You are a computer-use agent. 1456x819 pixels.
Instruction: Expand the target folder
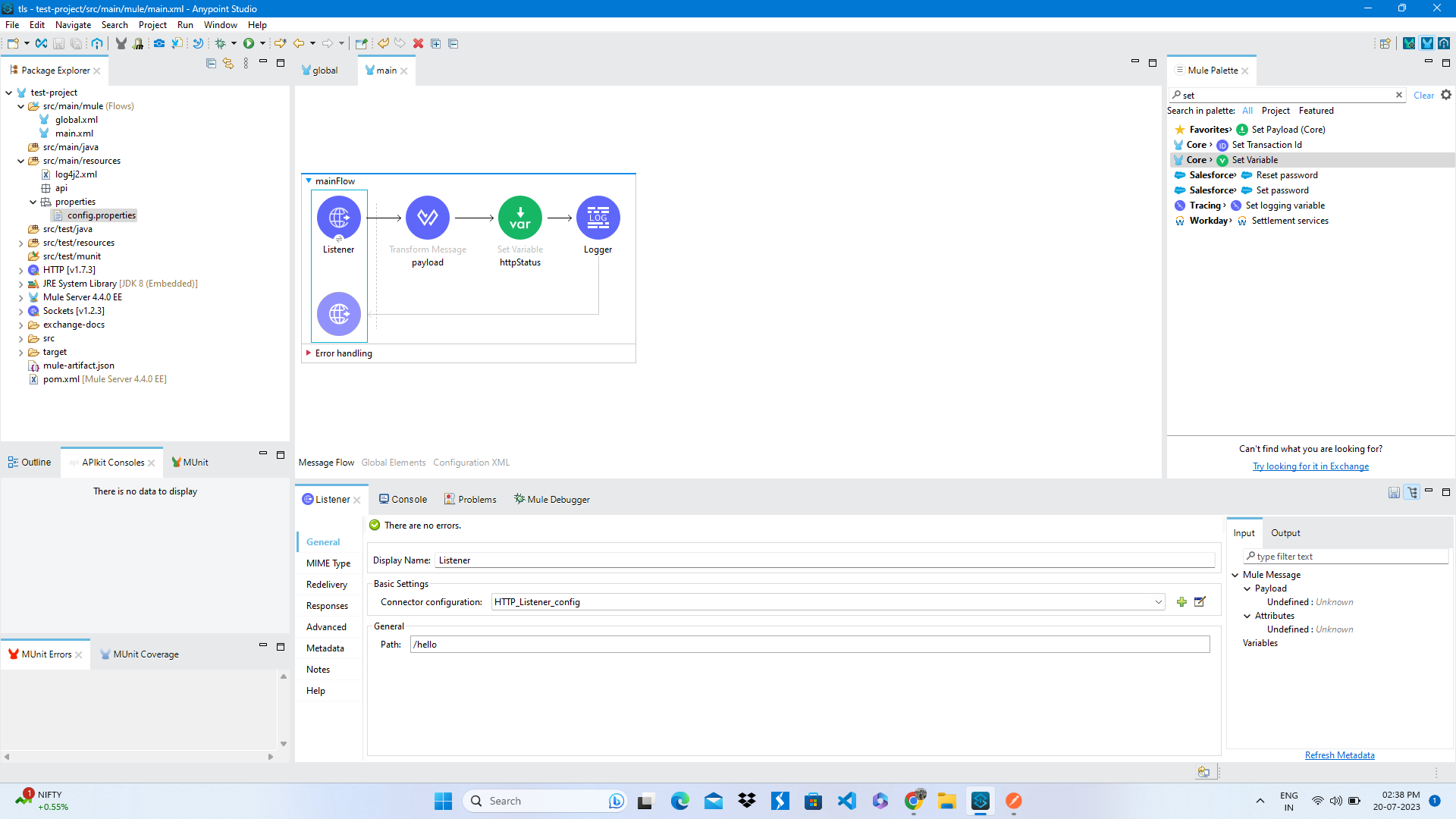(x=21, y=352)
